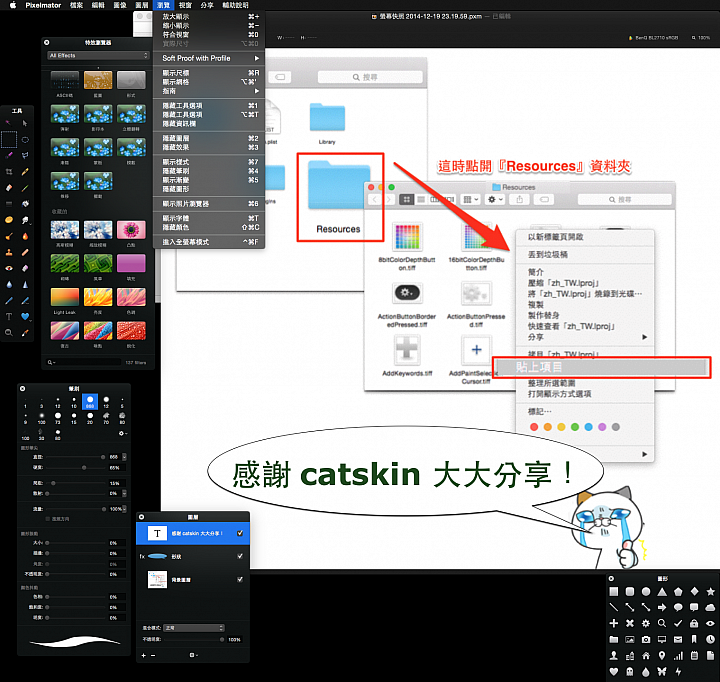The width and height of the screenshot is (720, 682).
Task: Toggle visibility of the background image layer
Action: (240, 580)
